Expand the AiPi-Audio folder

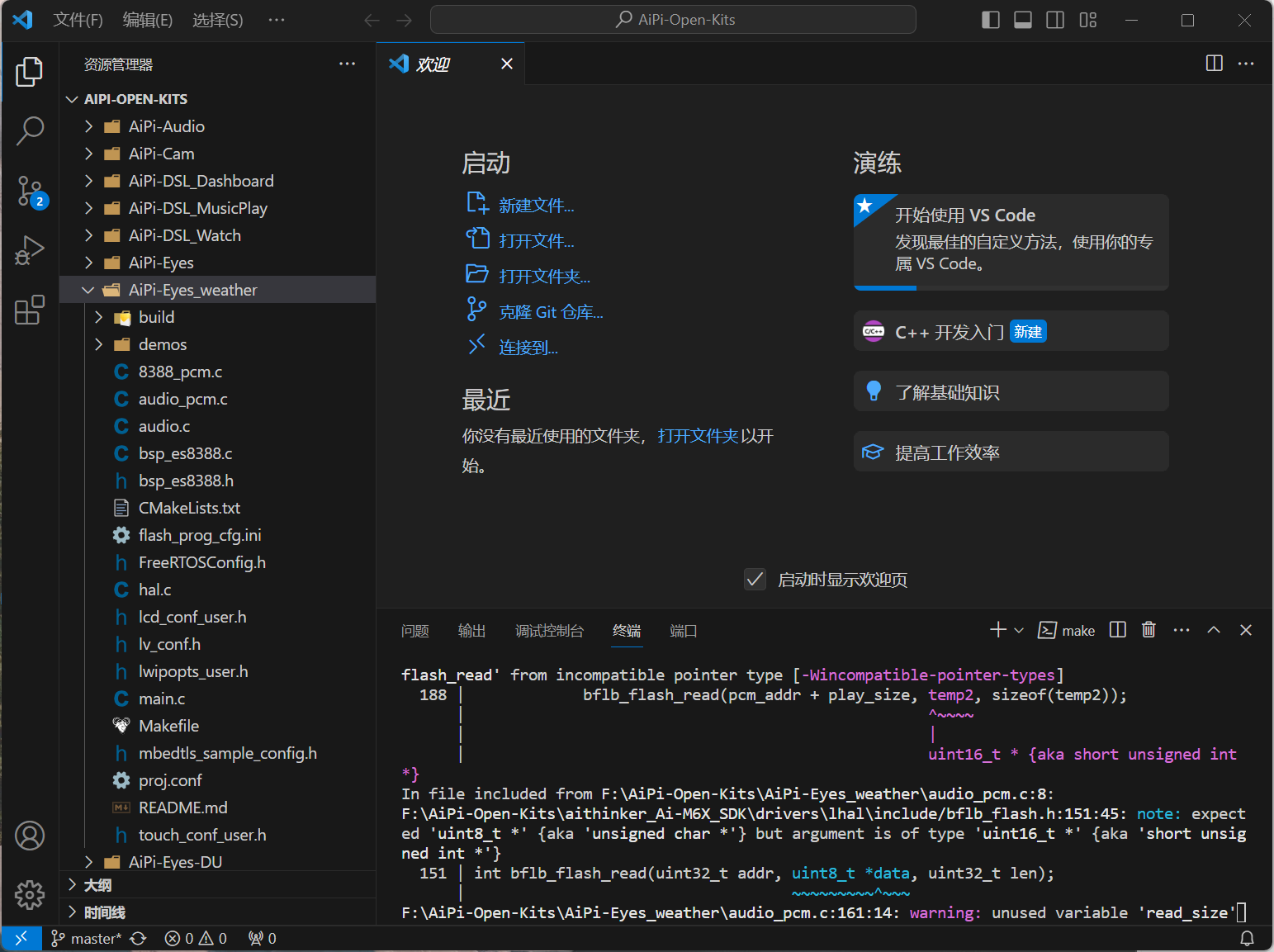click(x=89, y=126)
